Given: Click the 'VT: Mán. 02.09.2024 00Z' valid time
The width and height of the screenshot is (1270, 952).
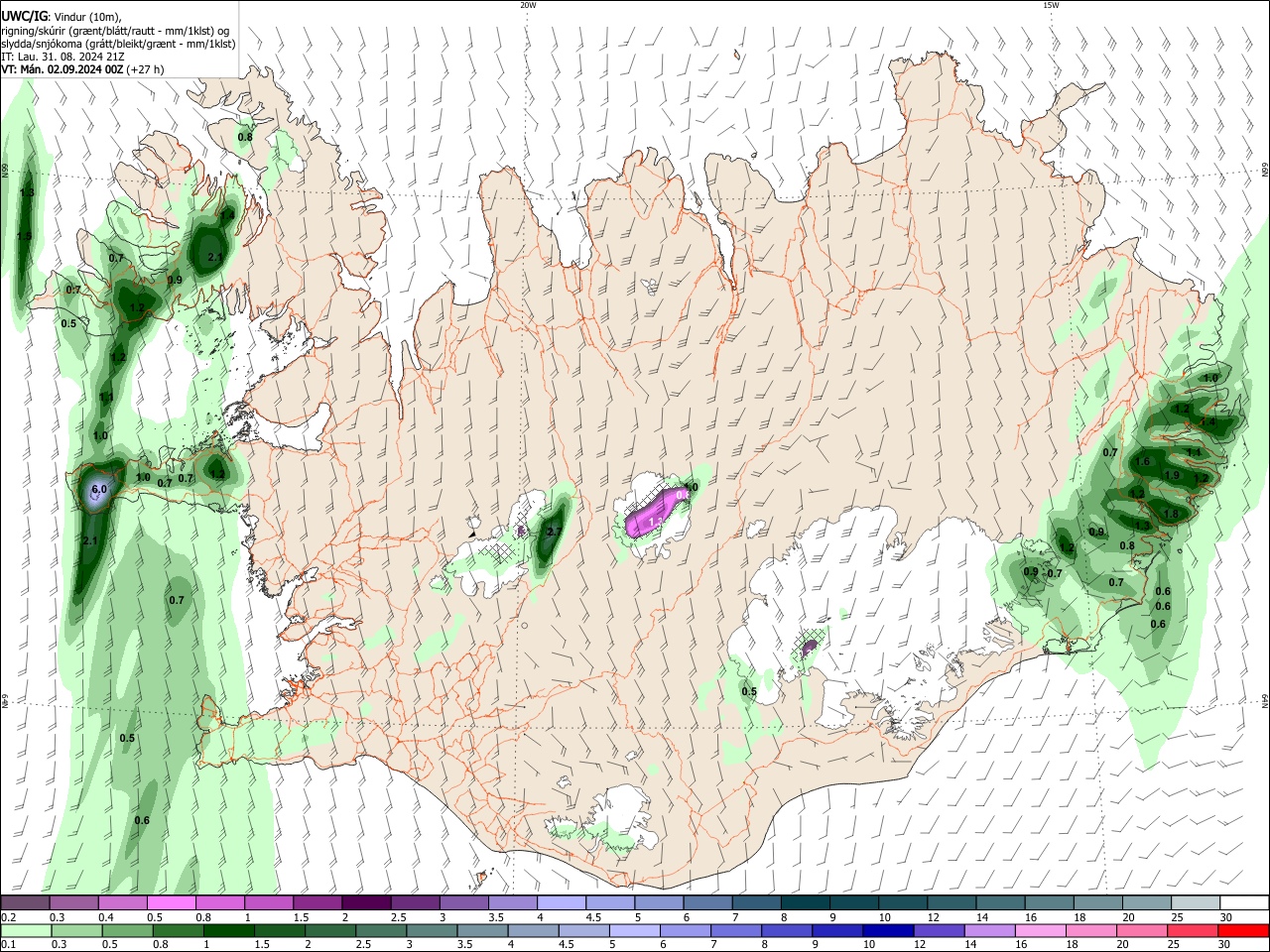Looking at the screenshot, I should [x=62, y=69].
